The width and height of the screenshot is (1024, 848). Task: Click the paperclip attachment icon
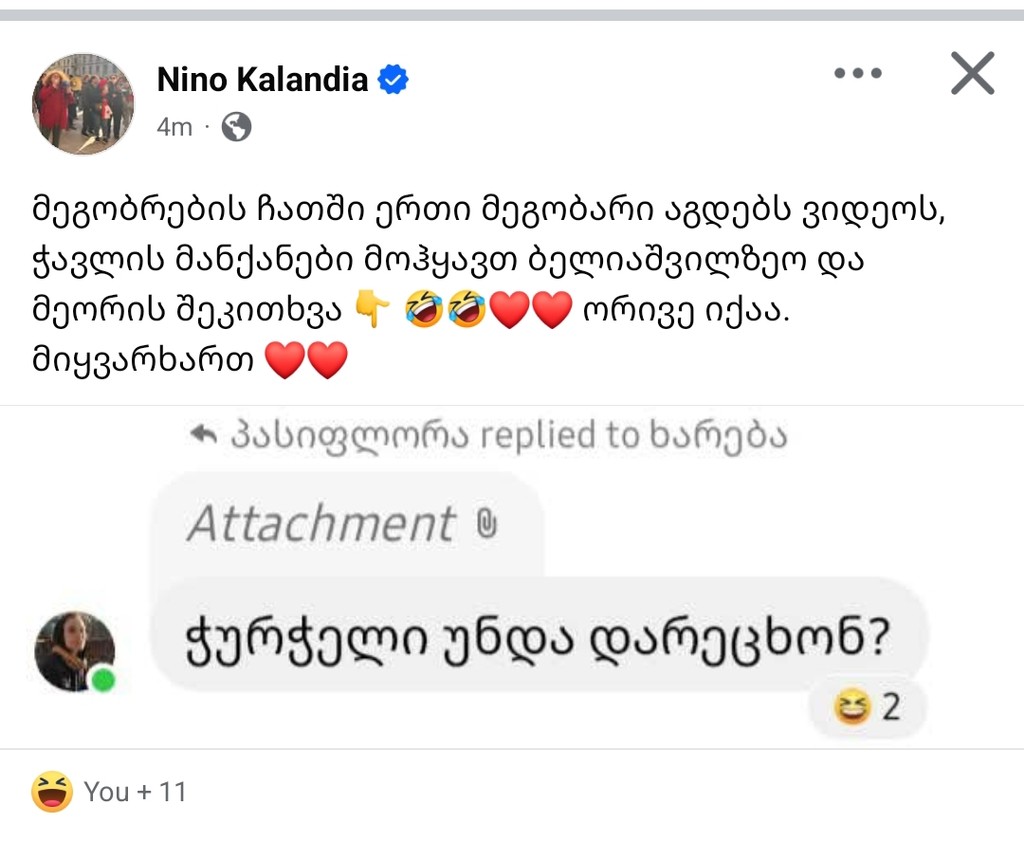click(x=486, y=524)
